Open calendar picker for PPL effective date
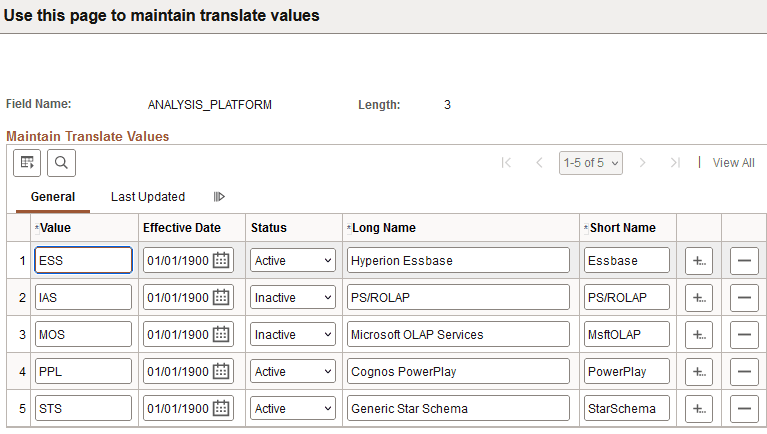This screenshot has height=434, width=767. pos(222,371)
